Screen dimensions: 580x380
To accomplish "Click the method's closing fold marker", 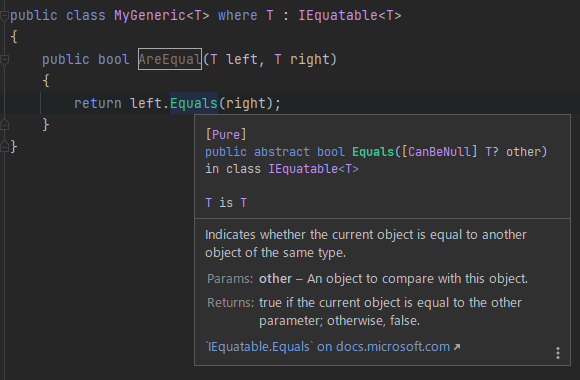I will pyautogui.click(x=4, y=125).
